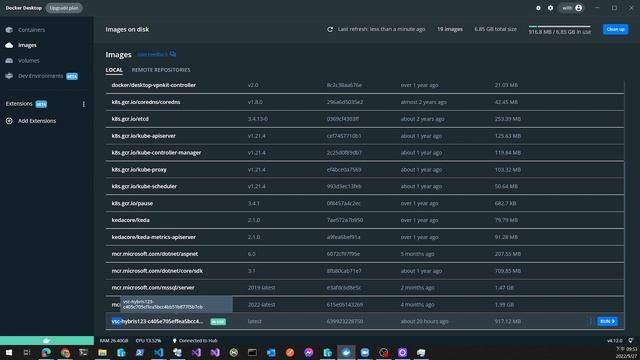Click the IN USE badge on vsc-hybris123
Screen dimensions: 640x360
click(218, 322)
